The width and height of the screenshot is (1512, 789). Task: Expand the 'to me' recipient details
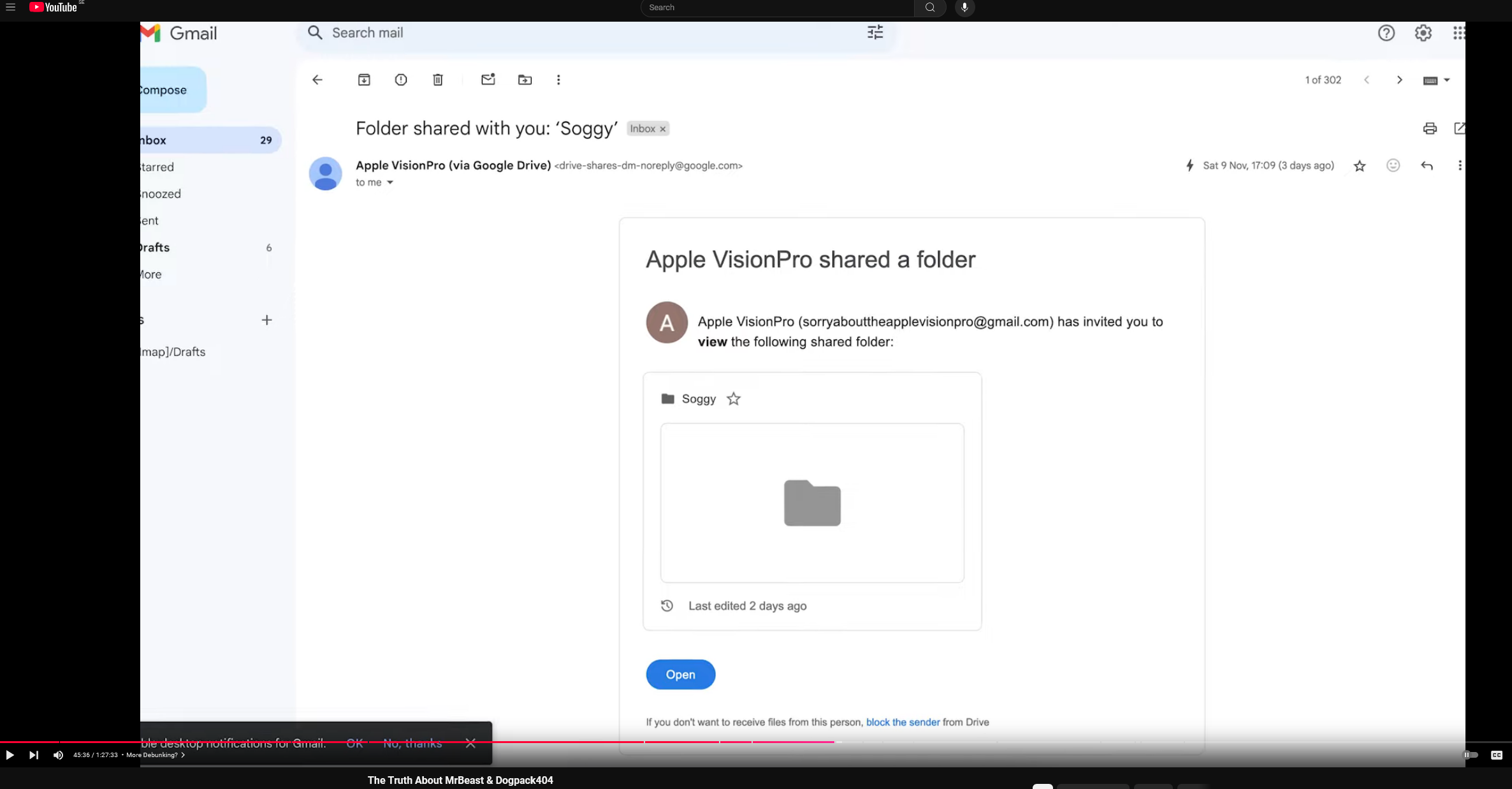pyautogui.click(x=390, y=182)
